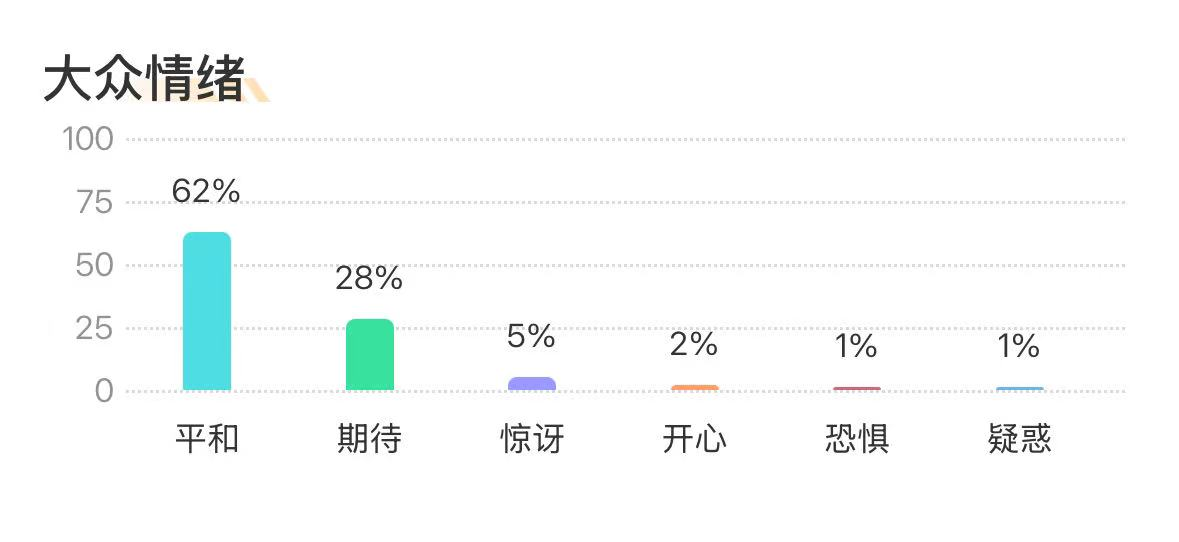Image resolution: width=1179 pixels, height=542 pixels.
Task: Select the green 期待 bar
Action: point(369,354)
